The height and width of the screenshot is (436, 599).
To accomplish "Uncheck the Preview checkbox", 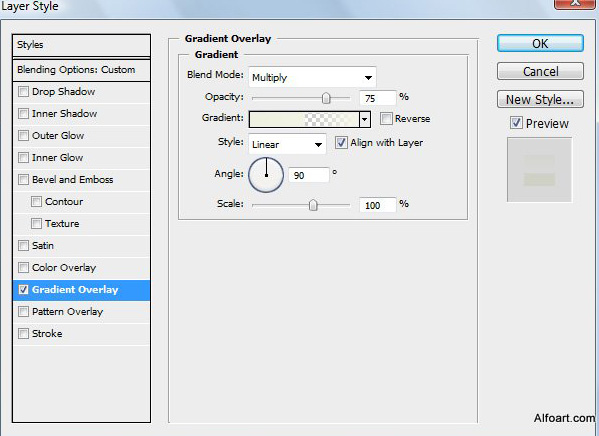I will coord(516,123).
